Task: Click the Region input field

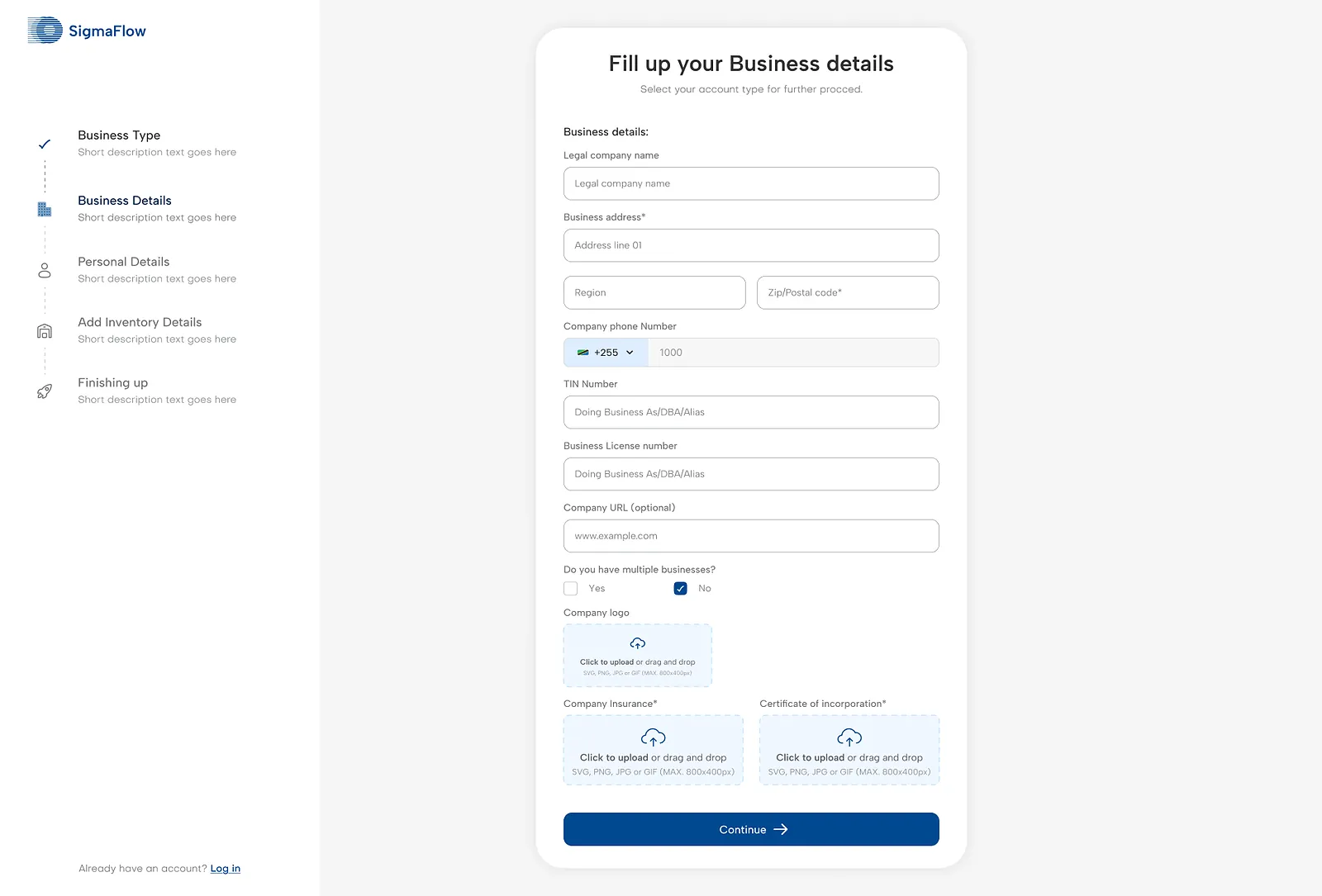Action: pyautogui.click(x=654, y=292)
